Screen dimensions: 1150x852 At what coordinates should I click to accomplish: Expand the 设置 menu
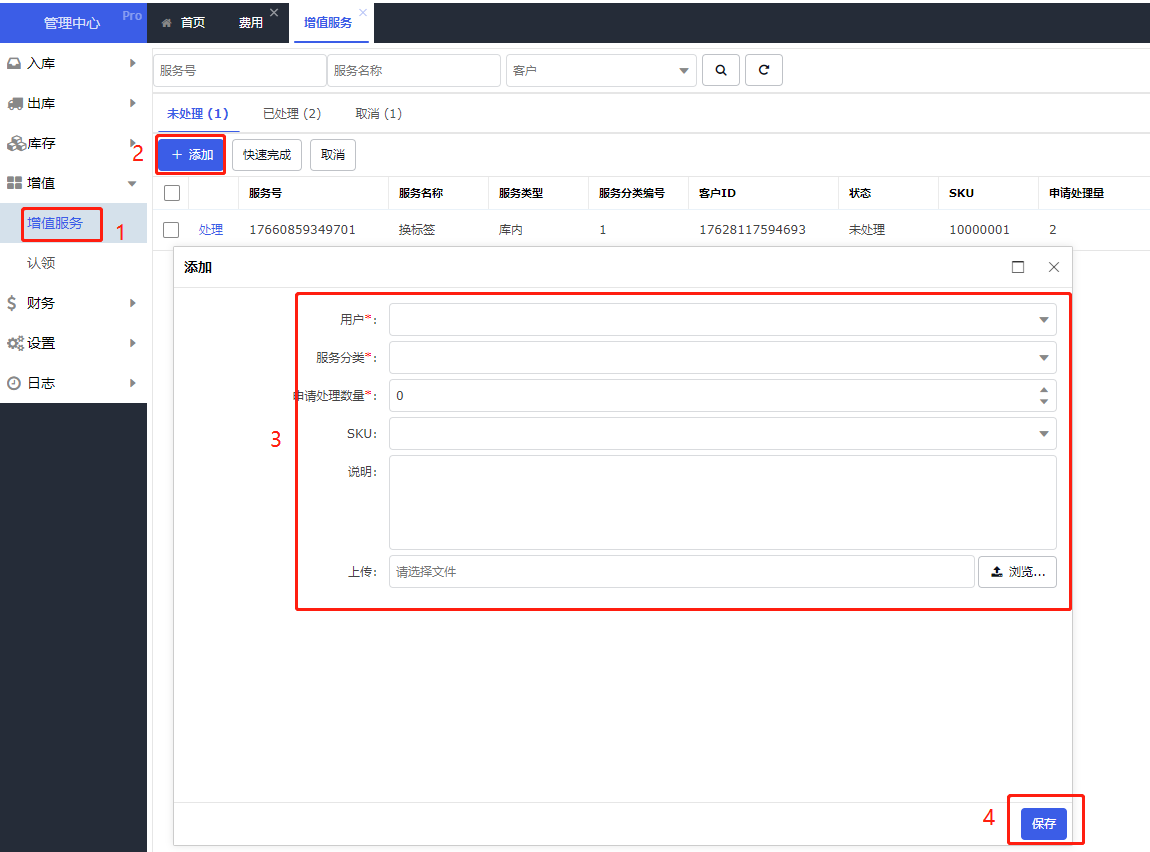(133, 343)
